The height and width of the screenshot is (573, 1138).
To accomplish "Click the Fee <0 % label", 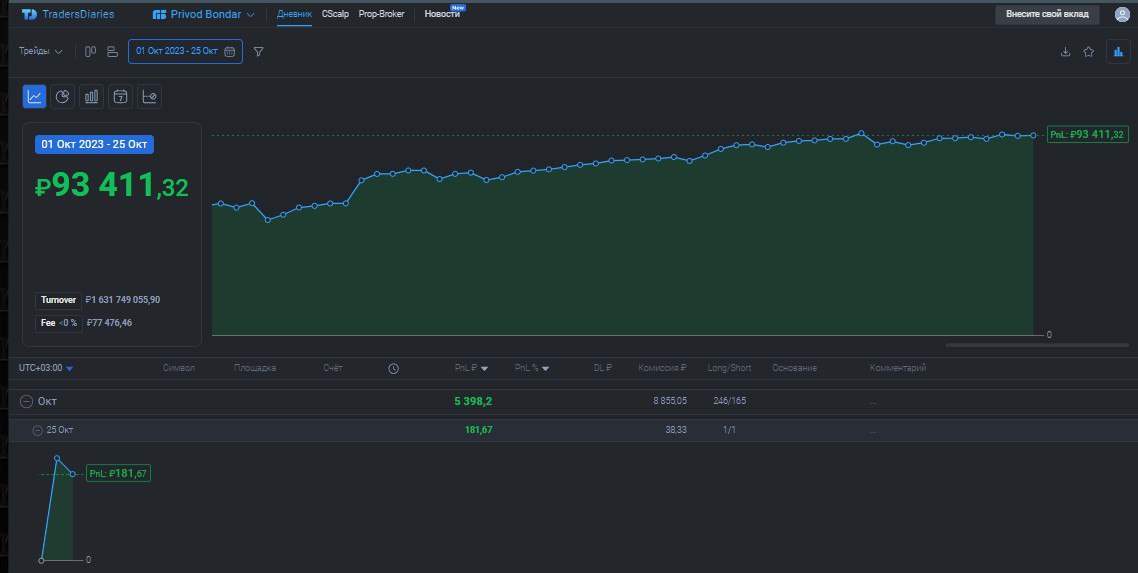I will [x=58, y=323].
